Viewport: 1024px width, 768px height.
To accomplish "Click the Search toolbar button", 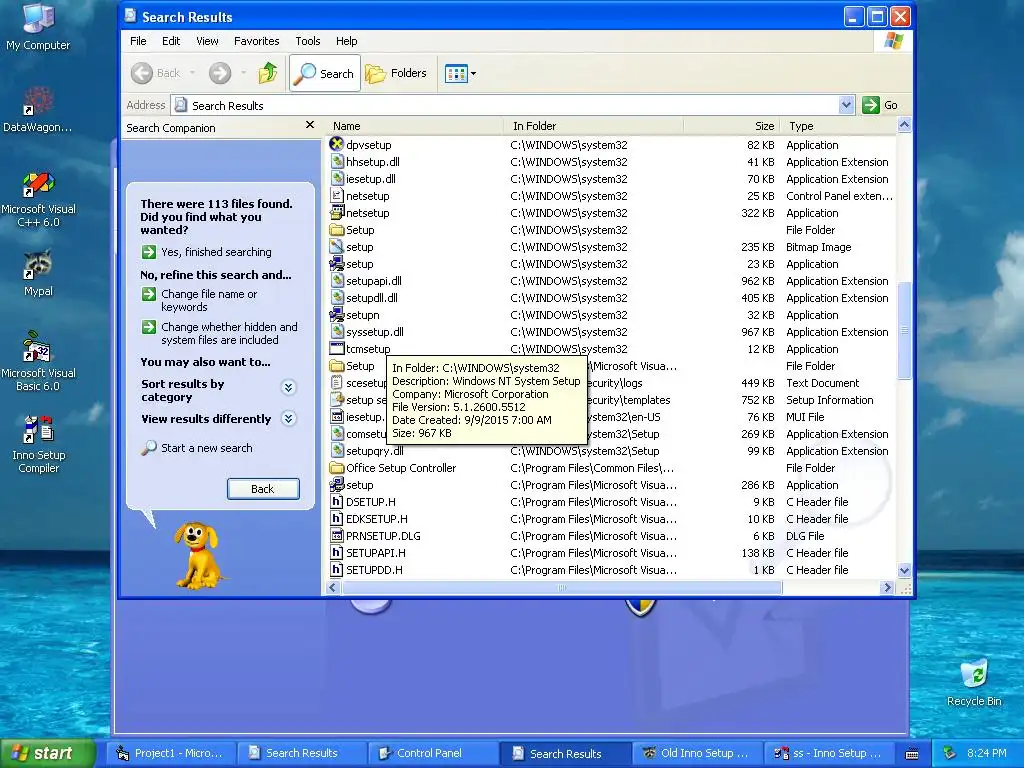I will click(x=325, y=74).
